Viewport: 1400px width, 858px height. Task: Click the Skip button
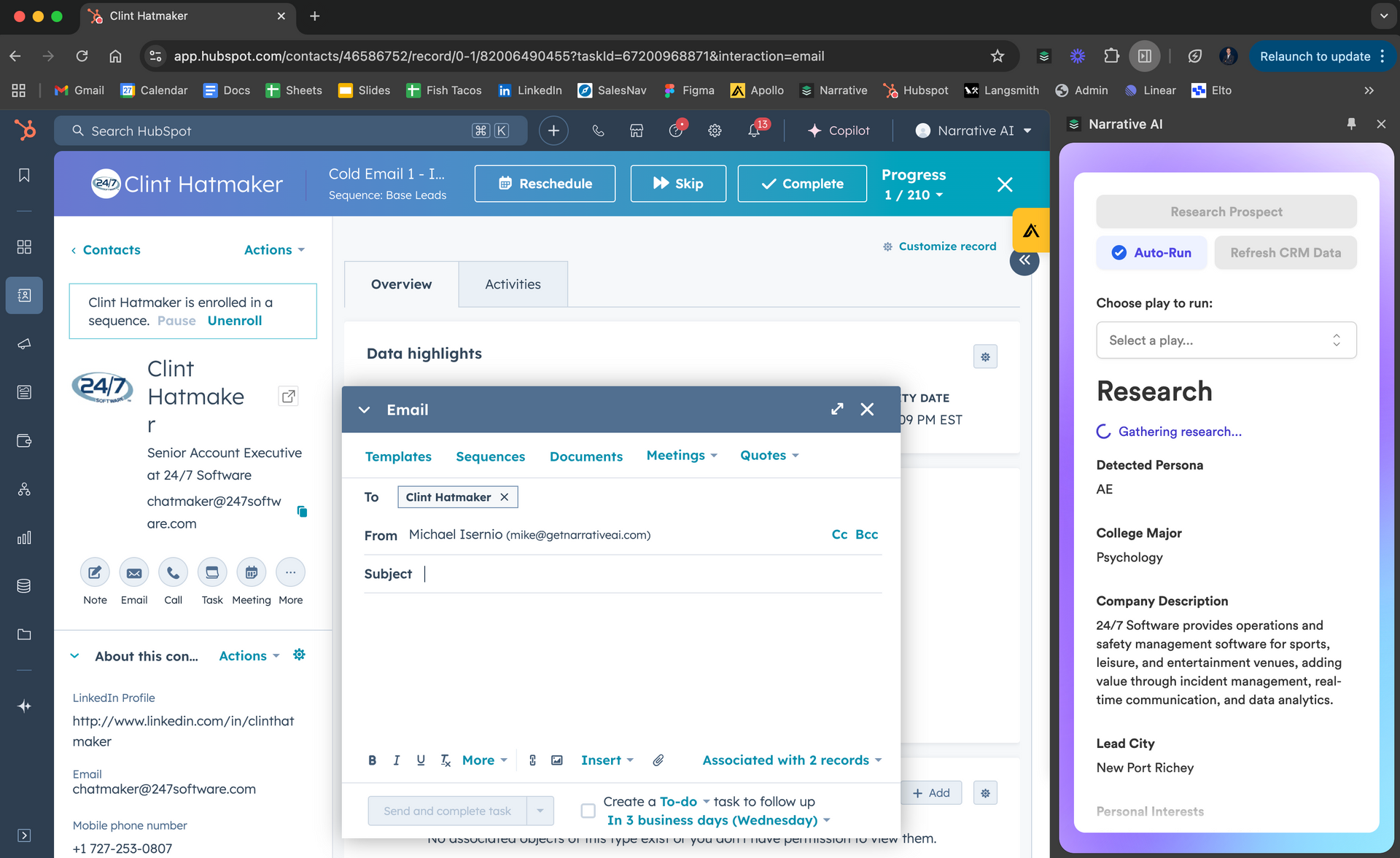click(x=678, y=184)
